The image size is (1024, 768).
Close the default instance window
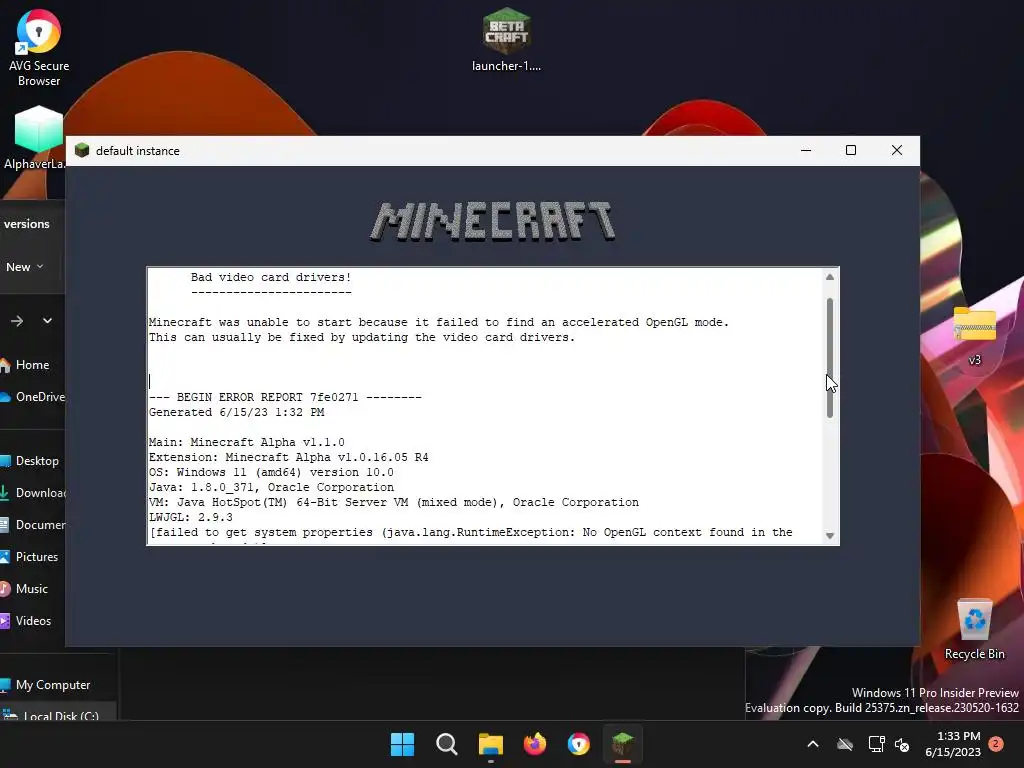(897, 150)
